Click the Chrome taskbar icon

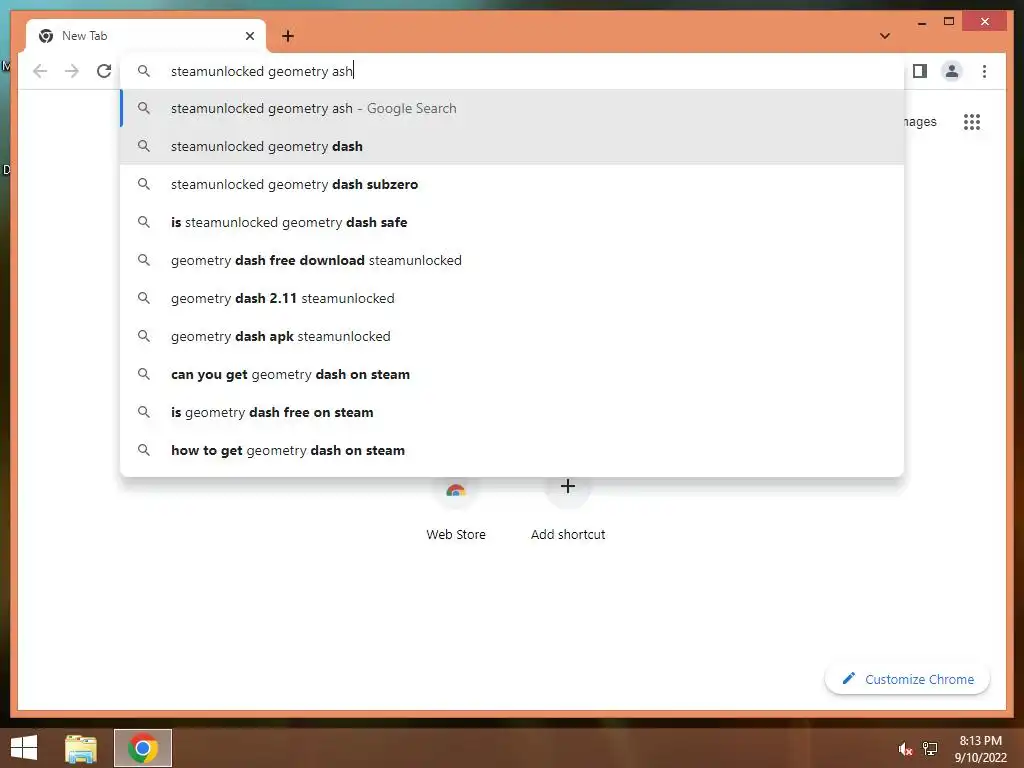click(x=143, y=748)
